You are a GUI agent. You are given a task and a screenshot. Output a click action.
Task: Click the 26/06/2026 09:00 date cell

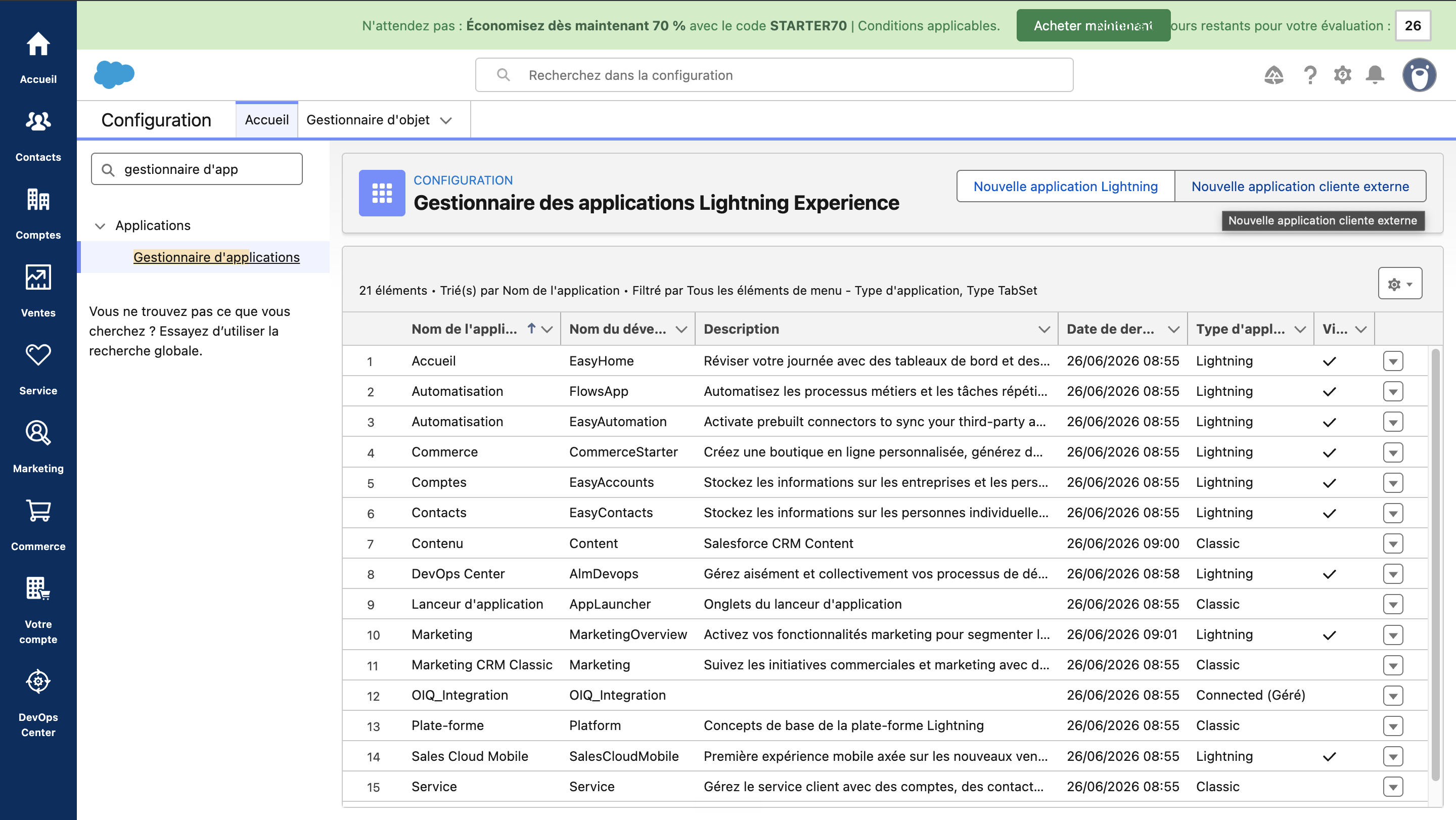coord(1122,543)
